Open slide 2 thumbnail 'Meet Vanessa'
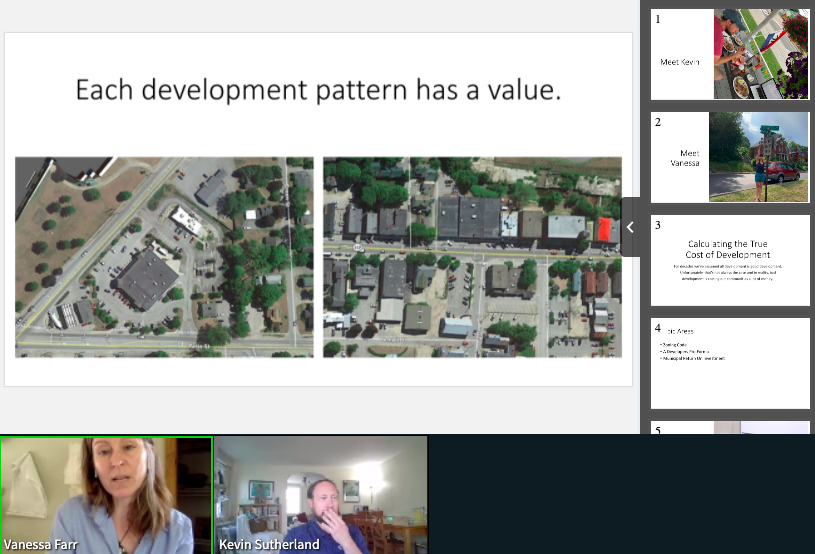Viewport: 815px width, 554px height. pos(730,157)
